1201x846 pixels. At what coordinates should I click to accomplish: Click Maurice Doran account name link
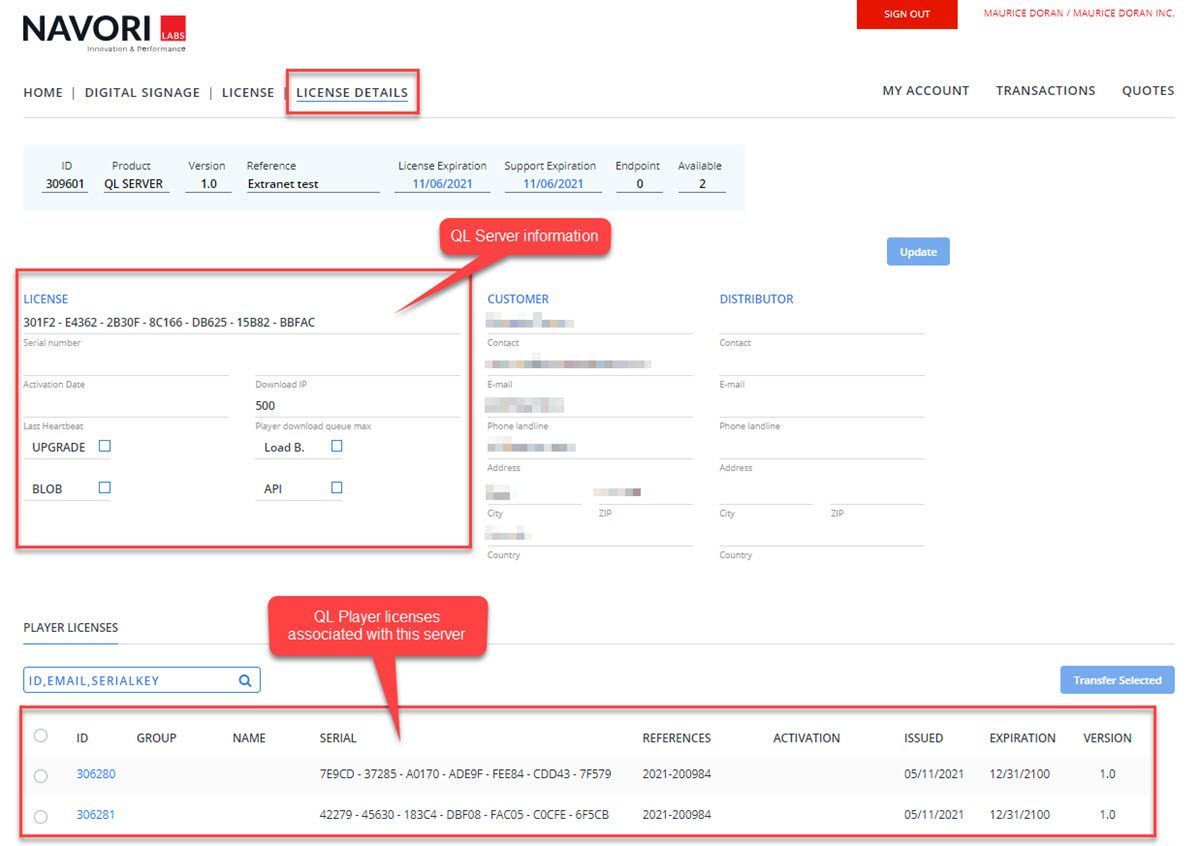(1079, 14)
